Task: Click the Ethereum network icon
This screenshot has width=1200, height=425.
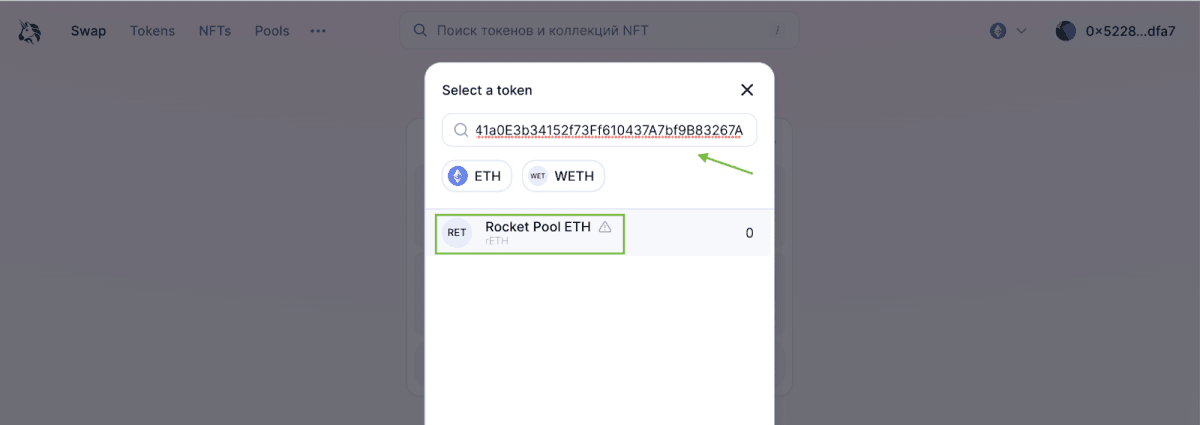Action: click(998, 31)
